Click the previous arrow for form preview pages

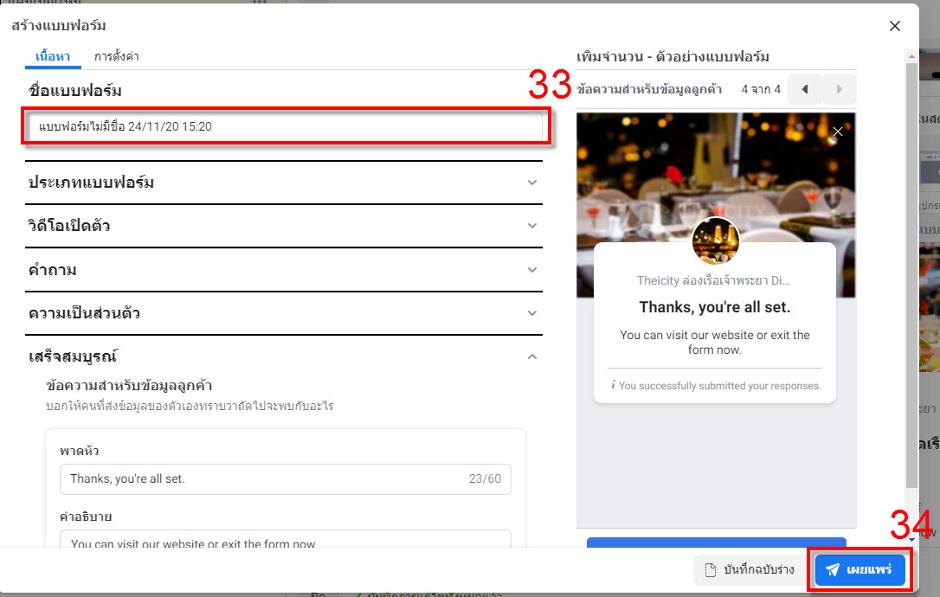pyautogui.click(x=806, y=89)
